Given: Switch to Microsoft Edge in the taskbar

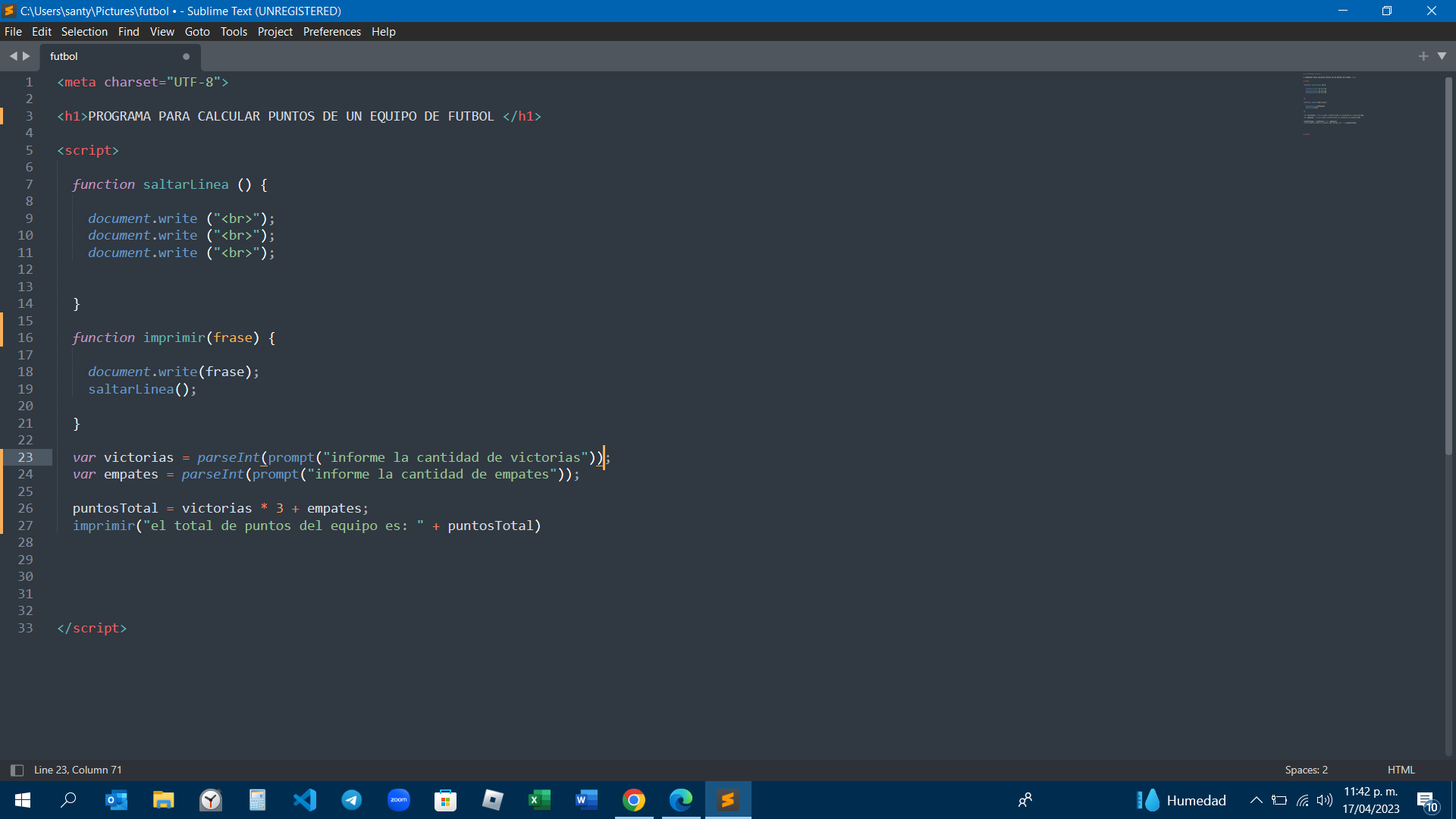Looking at the screenshot, I should [x=681, y=800].
